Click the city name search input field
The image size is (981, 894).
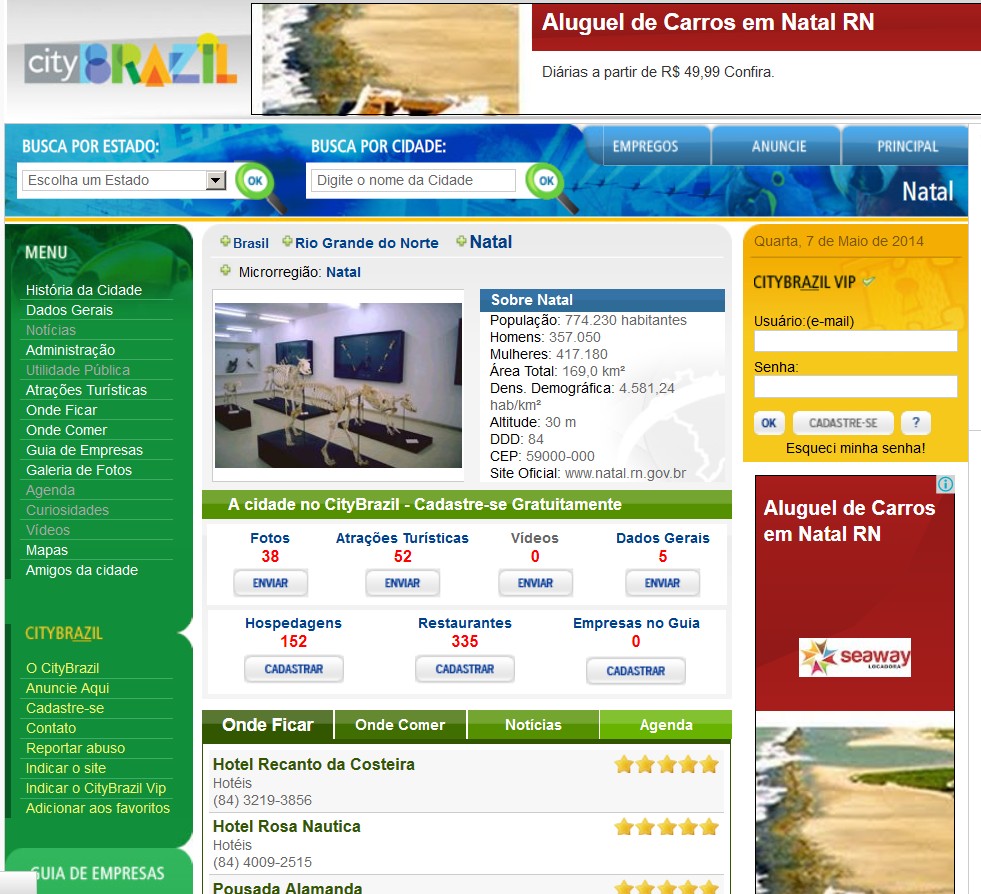click(414, 180)
